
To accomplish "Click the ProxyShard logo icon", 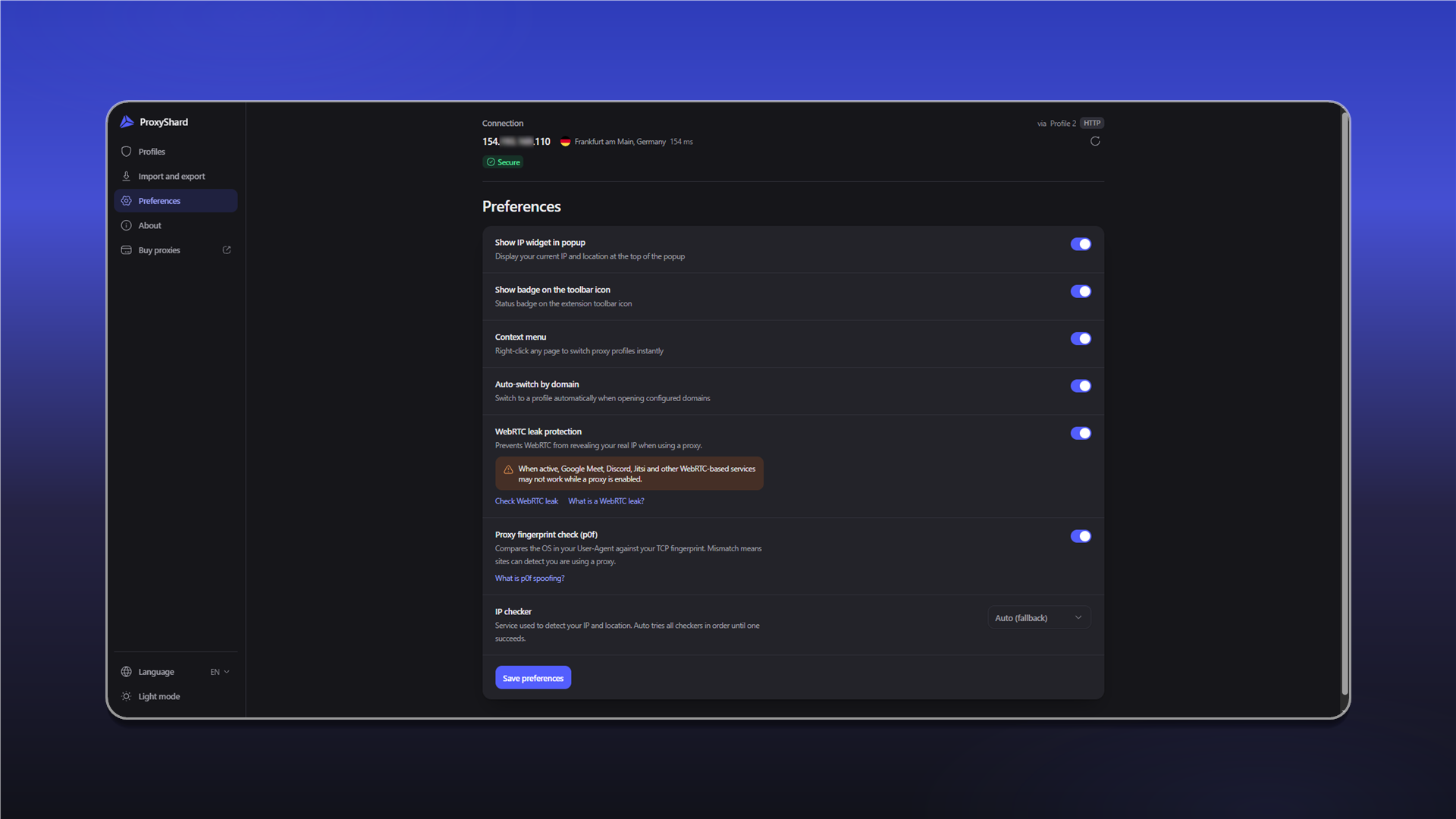I will coord(127,122).
